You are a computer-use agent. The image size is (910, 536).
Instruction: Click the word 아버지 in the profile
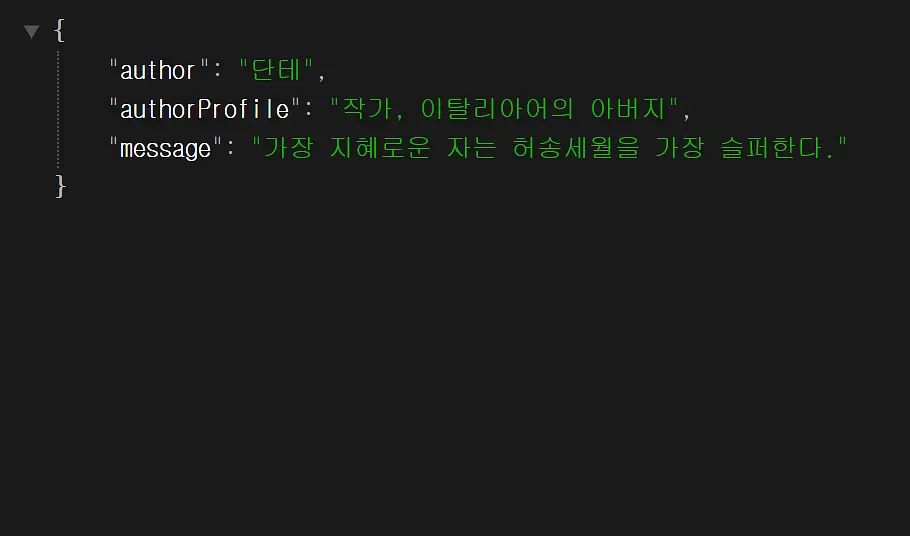point(628,109)
